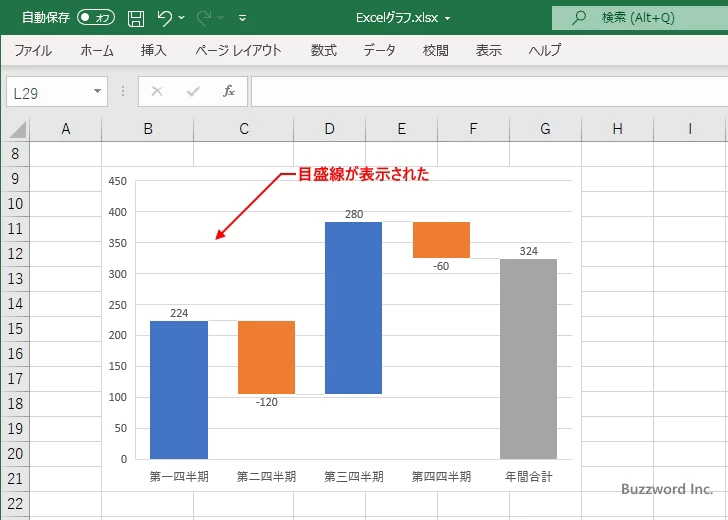Click the 年間合計 axis label
This screenshot has height=520, width=728.
528,476
